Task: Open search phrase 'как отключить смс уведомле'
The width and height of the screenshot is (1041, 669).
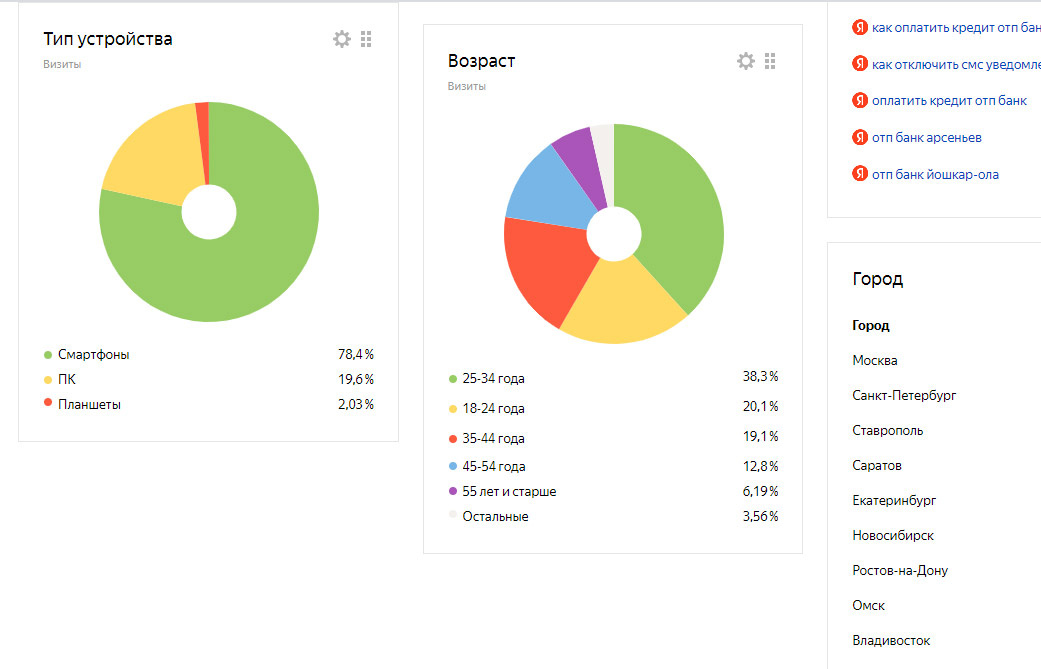Action: coord(956,64)
